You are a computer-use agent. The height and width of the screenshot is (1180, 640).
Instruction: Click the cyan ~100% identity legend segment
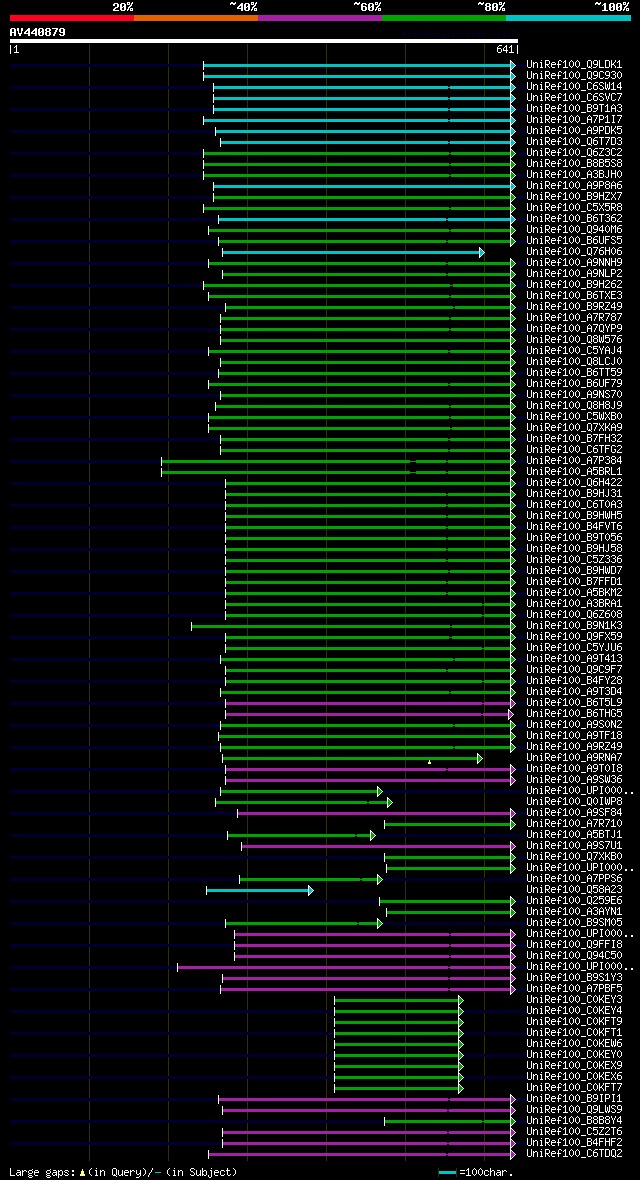click(x=568, y=17)
